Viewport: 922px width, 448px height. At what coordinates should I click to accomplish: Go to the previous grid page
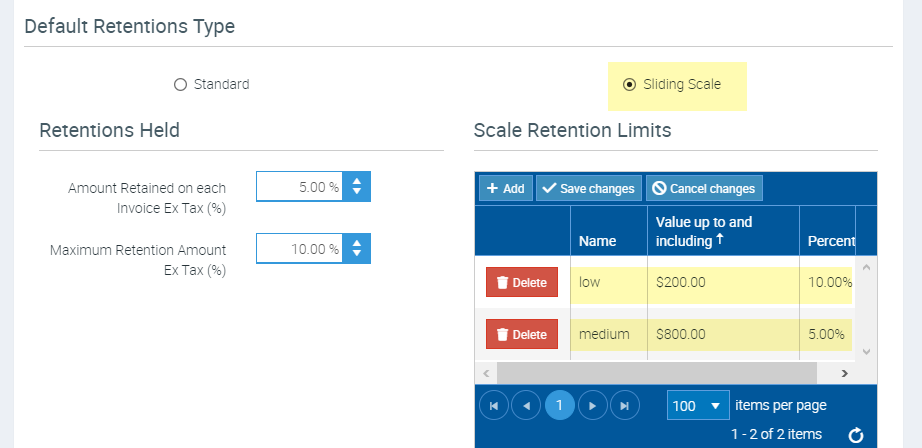tap(526, 406)
